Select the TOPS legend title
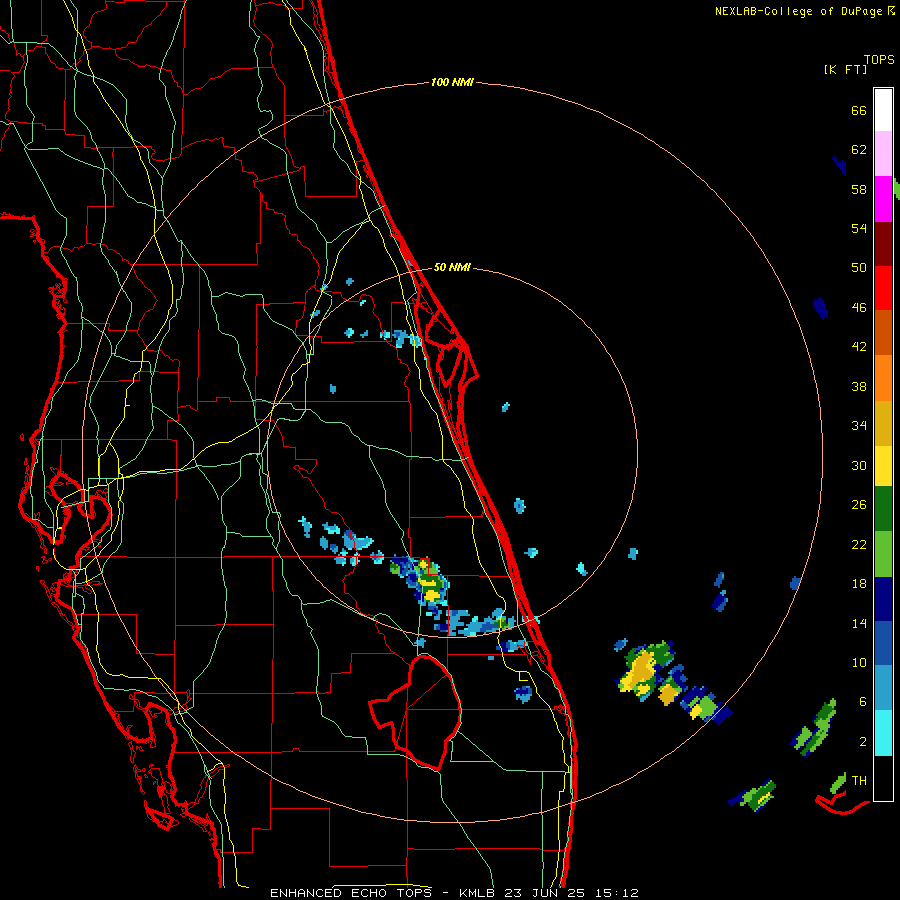900x900 pixels. [879, 59]
